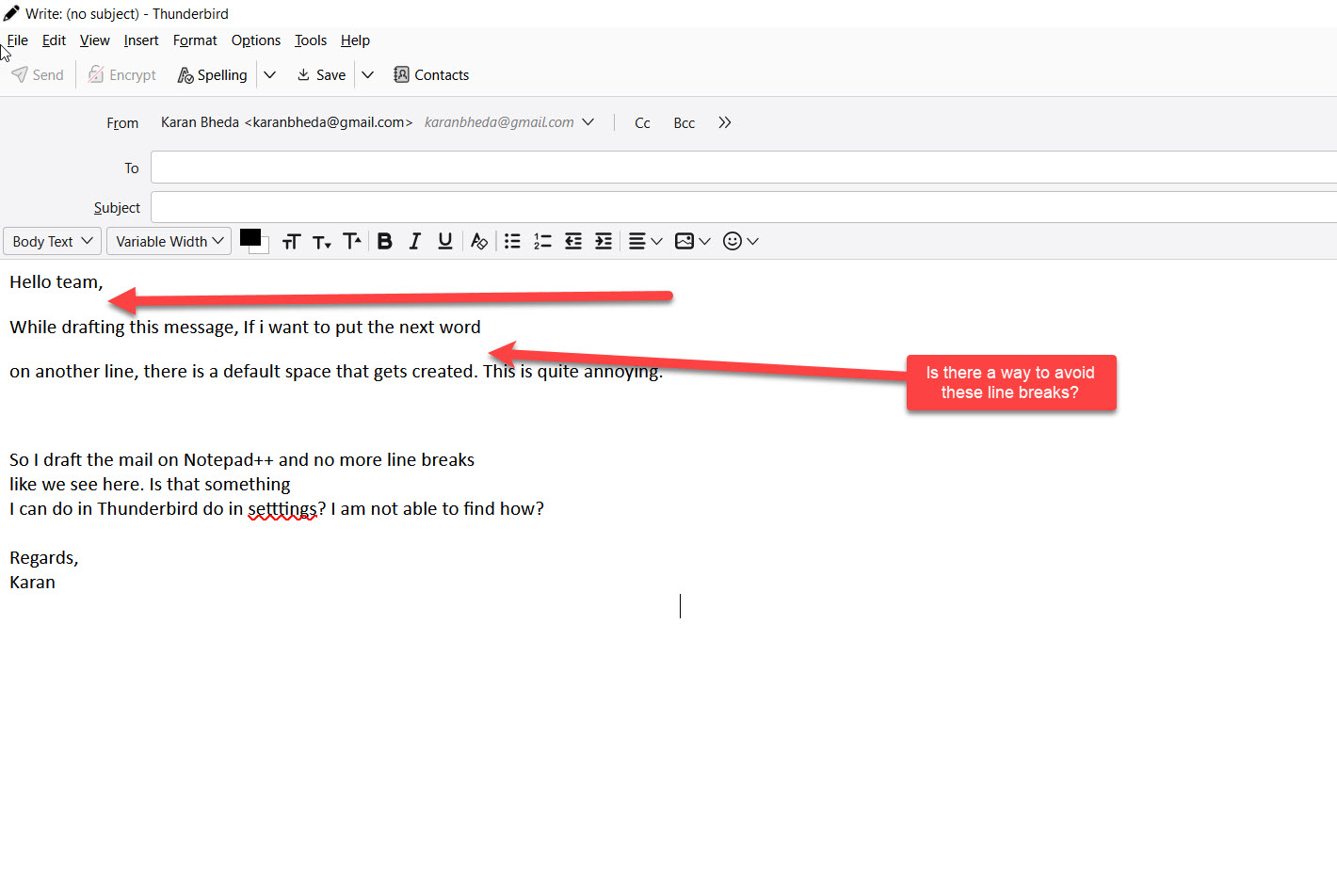Run the Spelling check
The width and height of the screenshot is (1337, 896).
213,75
